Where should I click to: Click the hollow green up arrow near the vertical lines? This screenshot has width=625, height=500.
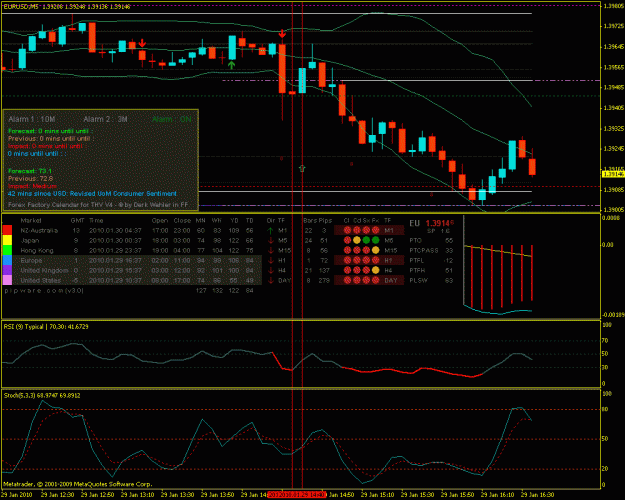[x=302, y=168]
